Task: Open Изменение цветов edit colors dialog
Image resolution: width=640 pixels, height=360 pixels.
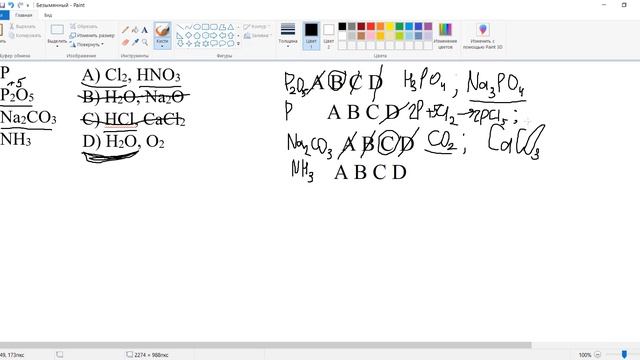Action: 445,36
